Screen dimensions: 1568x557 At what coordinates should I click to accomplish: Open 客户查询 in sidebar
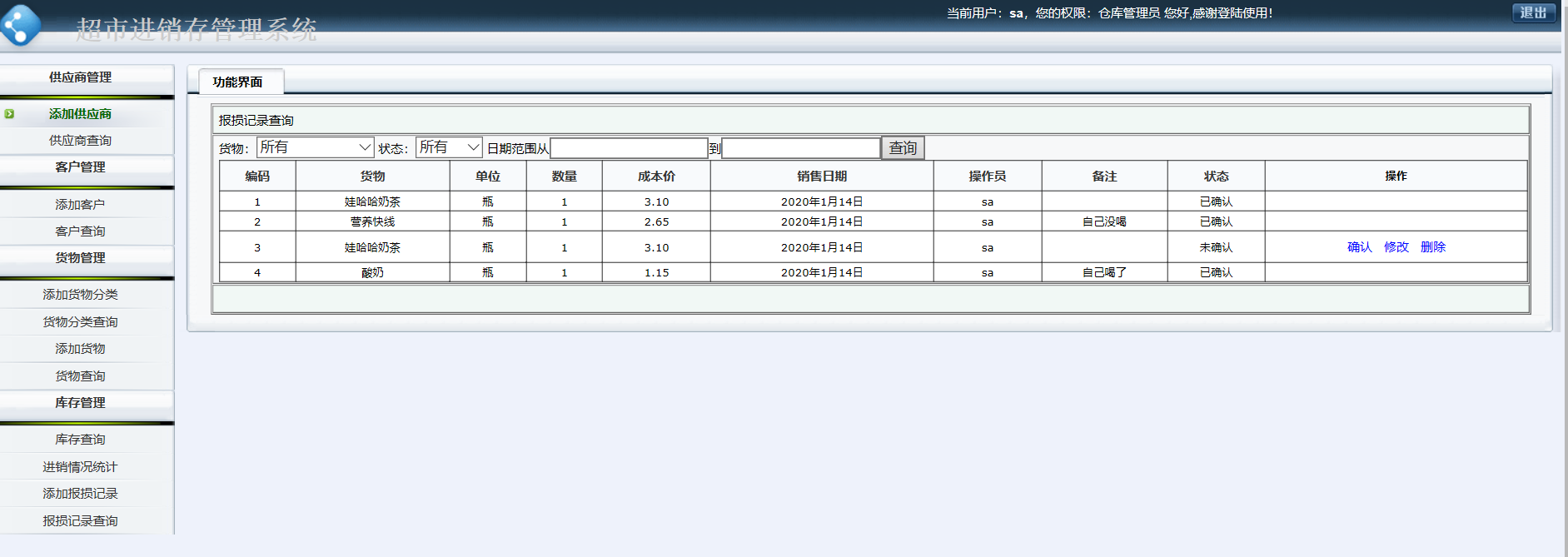(80, 231)
